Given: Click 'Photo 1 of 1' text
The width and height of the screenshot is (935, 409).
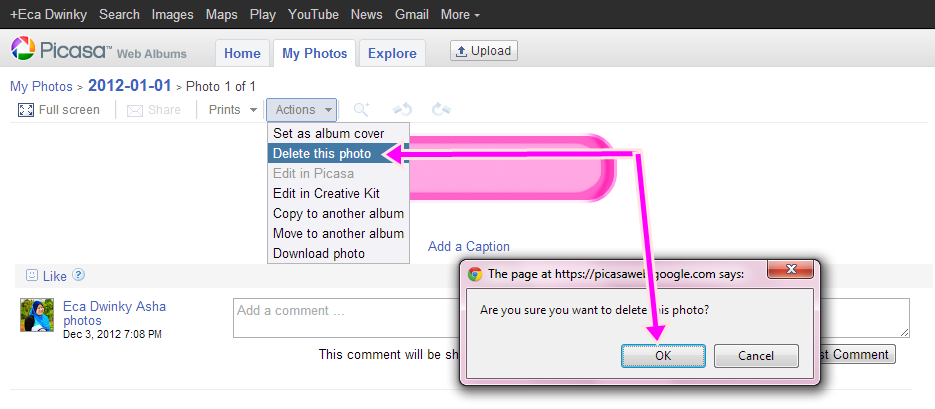Looking at the screenshot, I should pyautogui.click(x=221, y=86).
